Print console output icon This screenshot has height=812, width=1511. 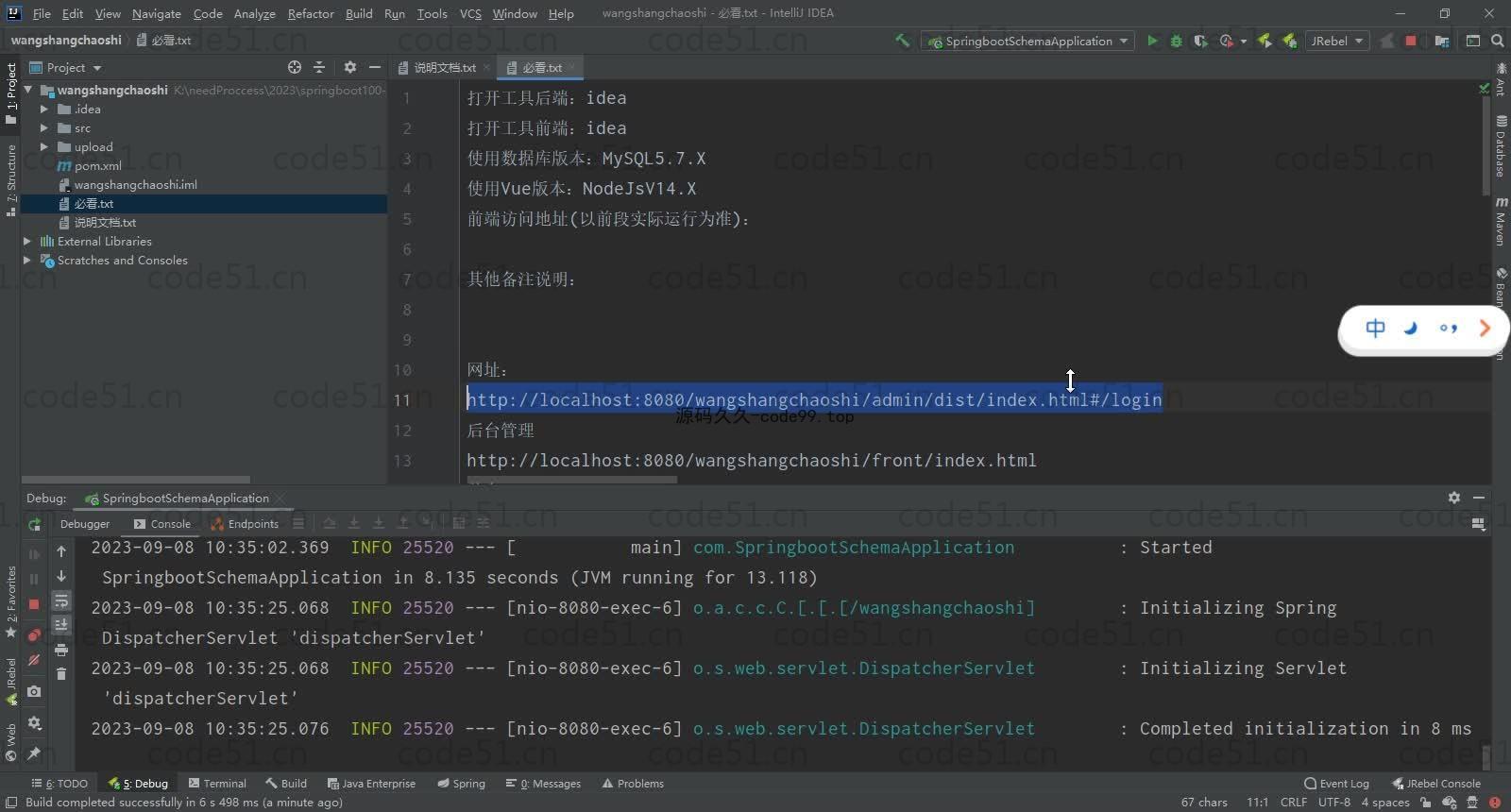pos(61,650)
